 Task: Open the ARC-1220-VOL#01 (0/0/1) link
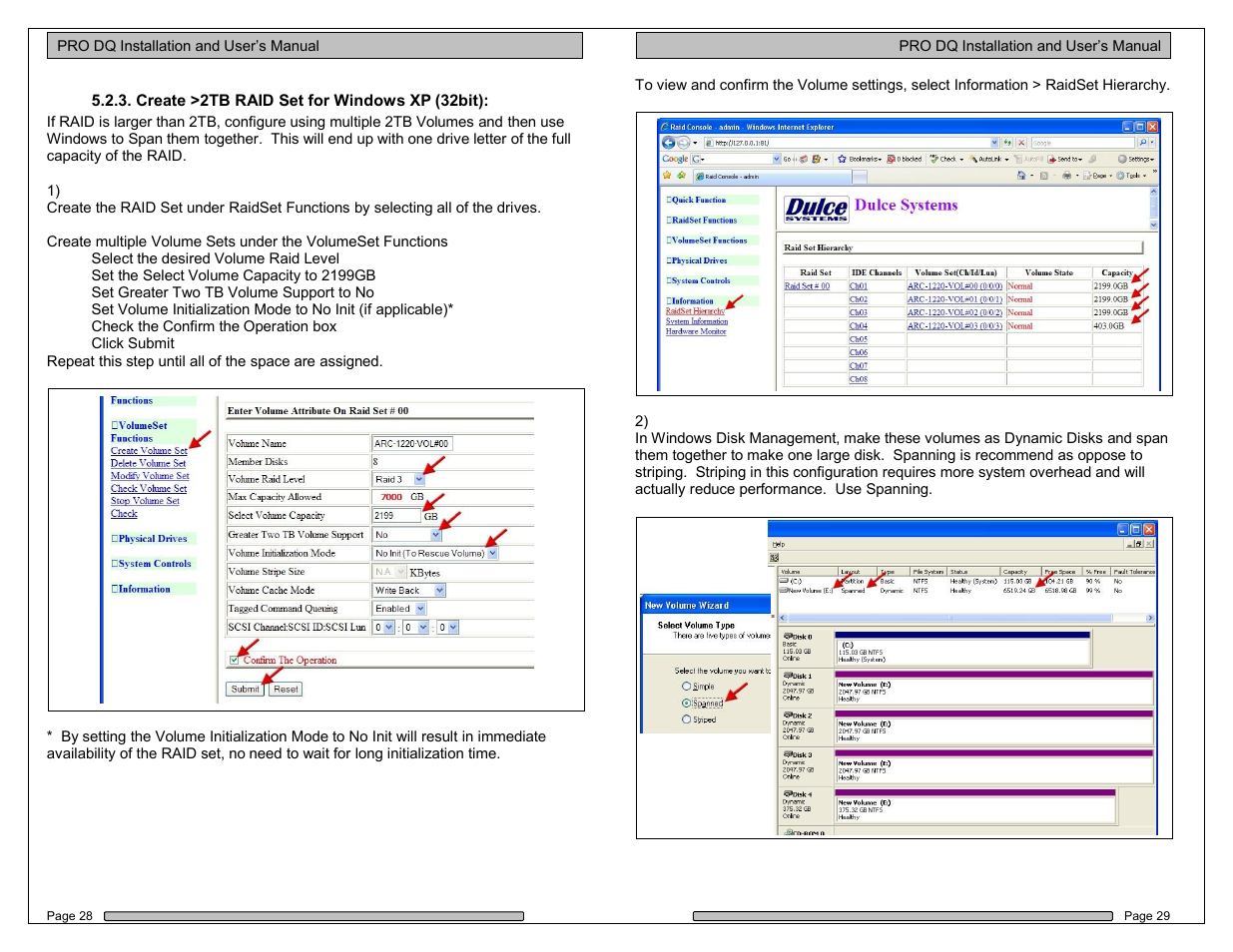click(954, 299)
